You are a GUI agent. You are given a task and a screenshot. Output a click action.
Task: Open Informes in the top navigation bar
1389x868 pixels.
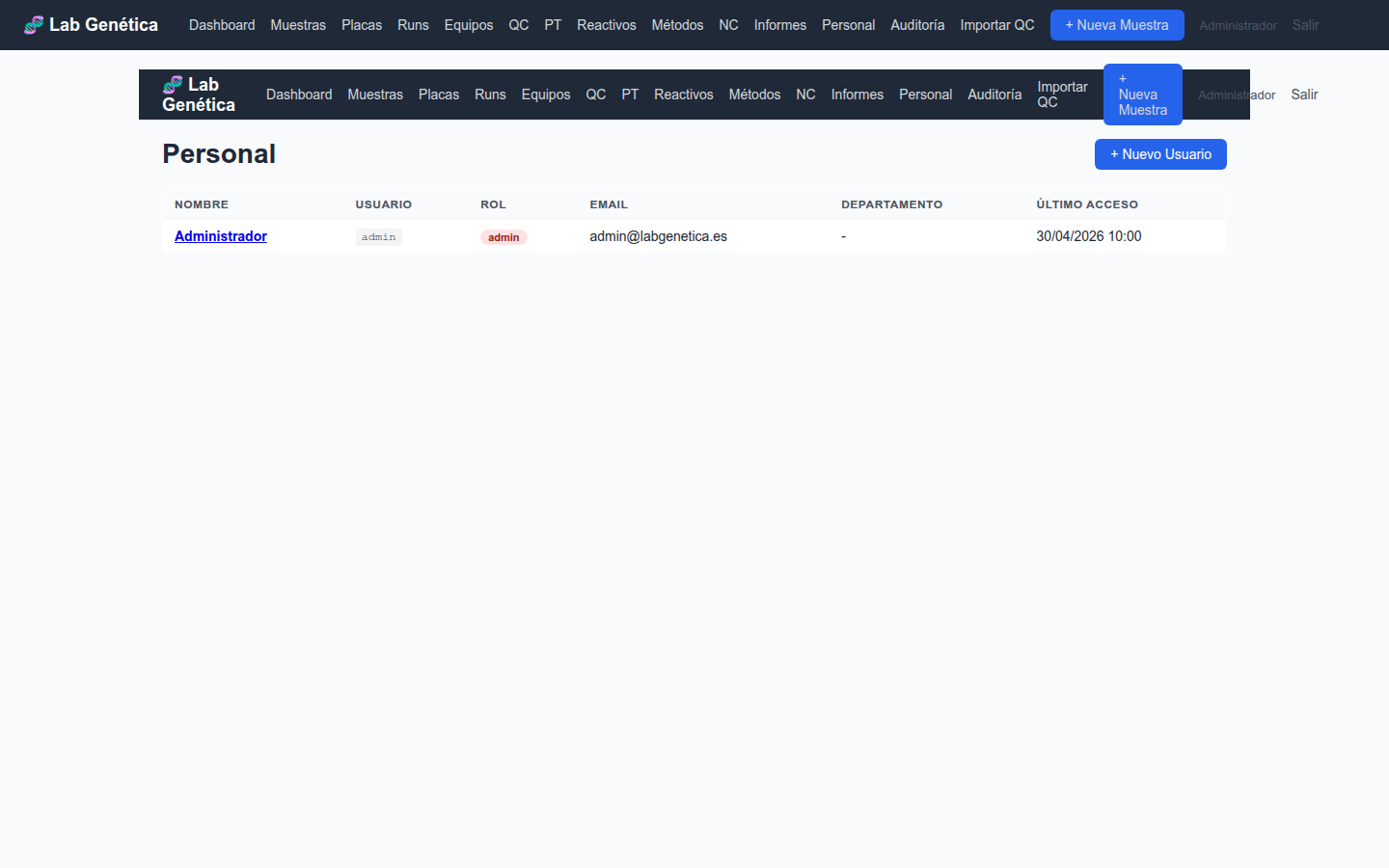(780, 25)
